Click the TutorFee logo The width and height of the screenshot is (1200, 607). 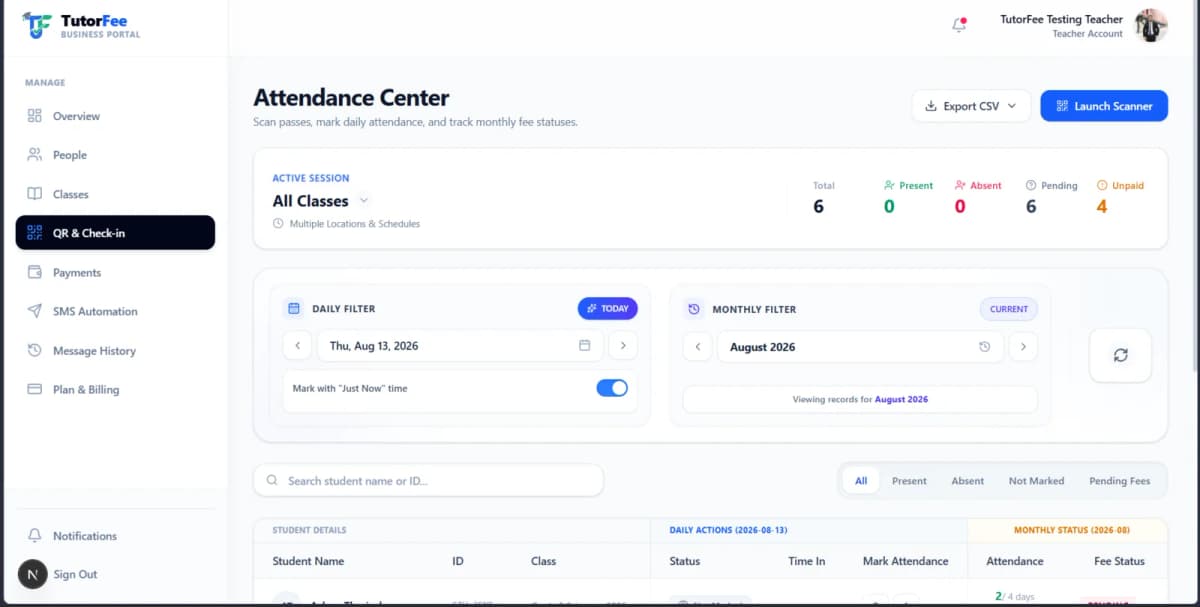pyautogui.click(x=81, y=25)
